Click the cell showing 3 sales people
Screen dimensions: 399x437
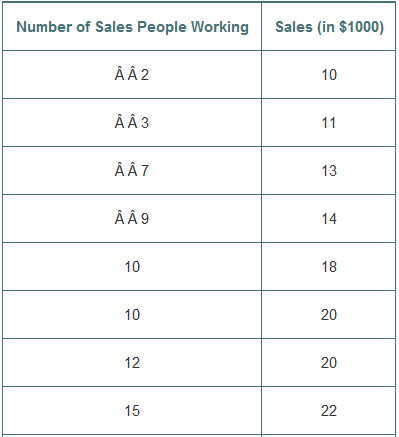click(132, 123)
